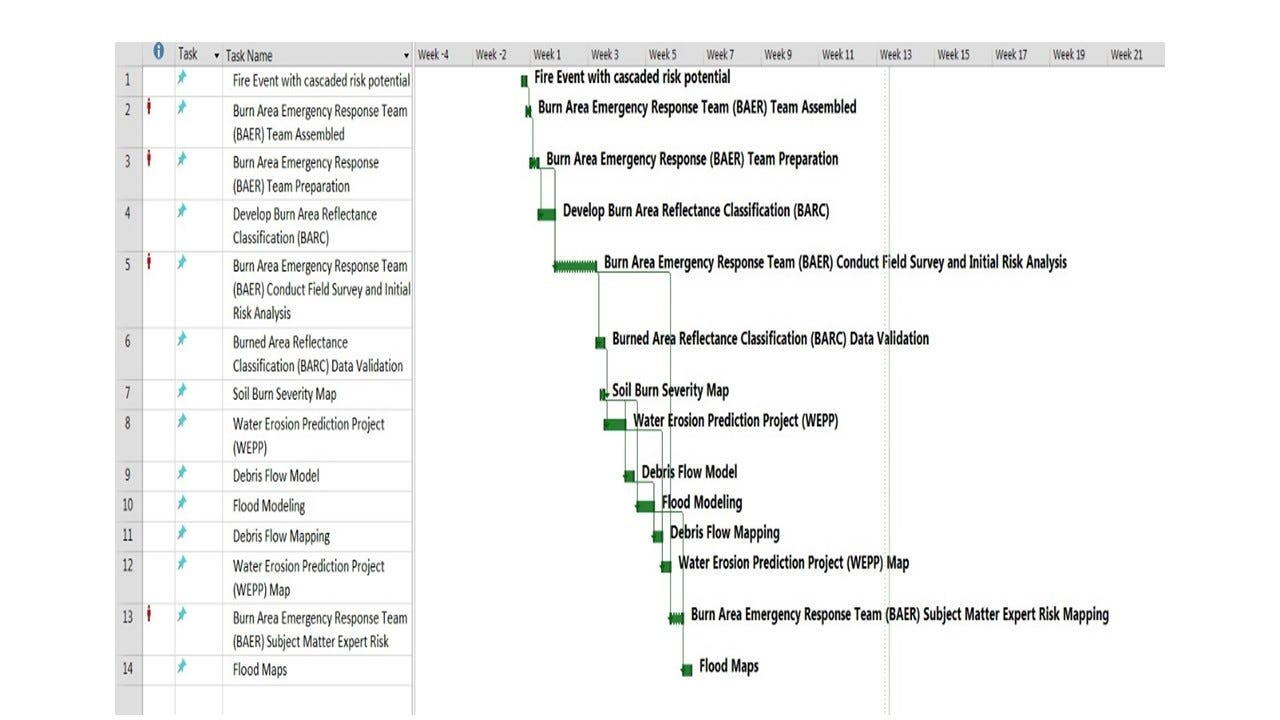Click the BARC Data Validation task name cell
Viewport: 1280px width, 720px height.
coord(318,354)
